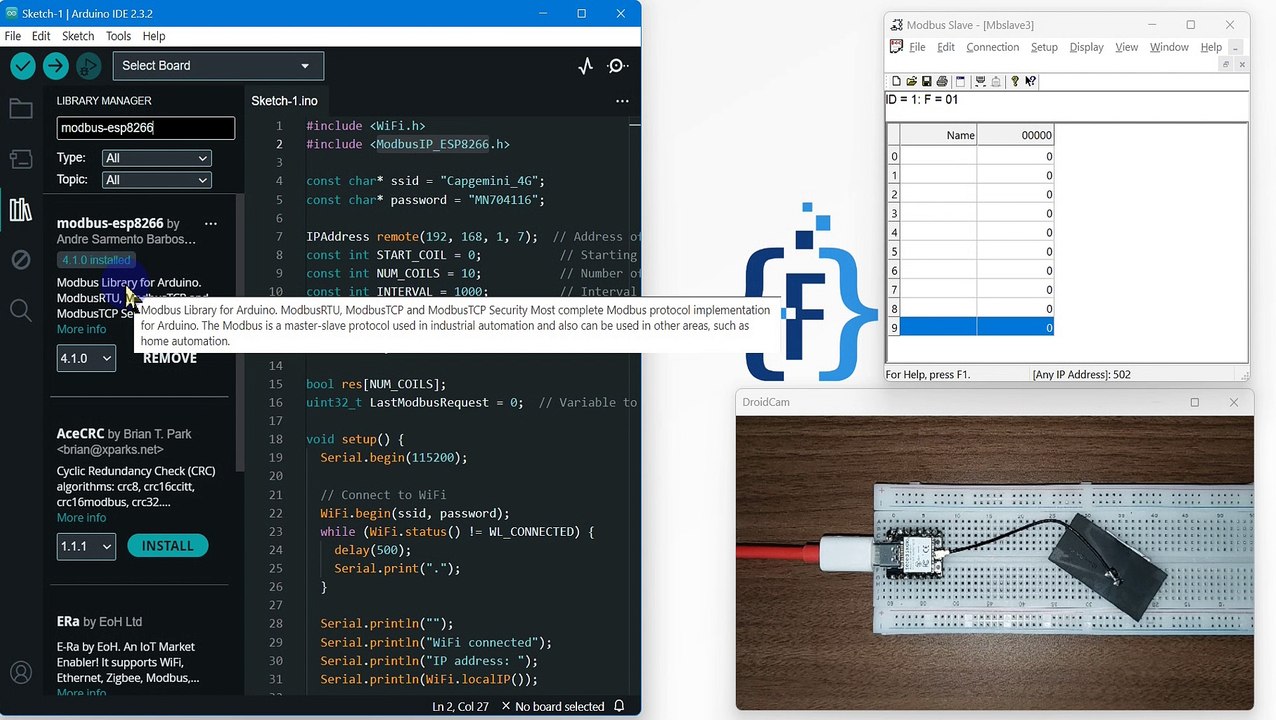Open the 1.1.1 version dropdown for AceCRC
This screenshot has height=720, width=1276.
[x=86, y=546]
